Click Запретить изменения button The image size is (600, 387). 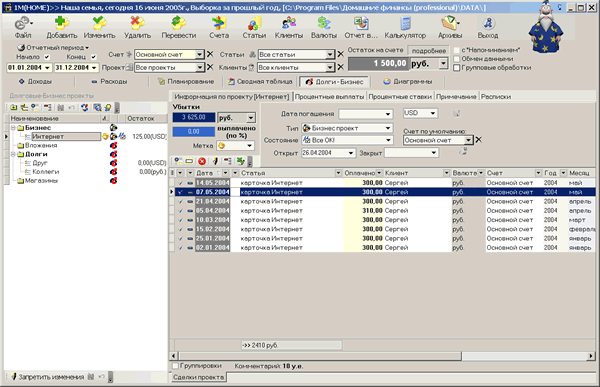[47, 377]
